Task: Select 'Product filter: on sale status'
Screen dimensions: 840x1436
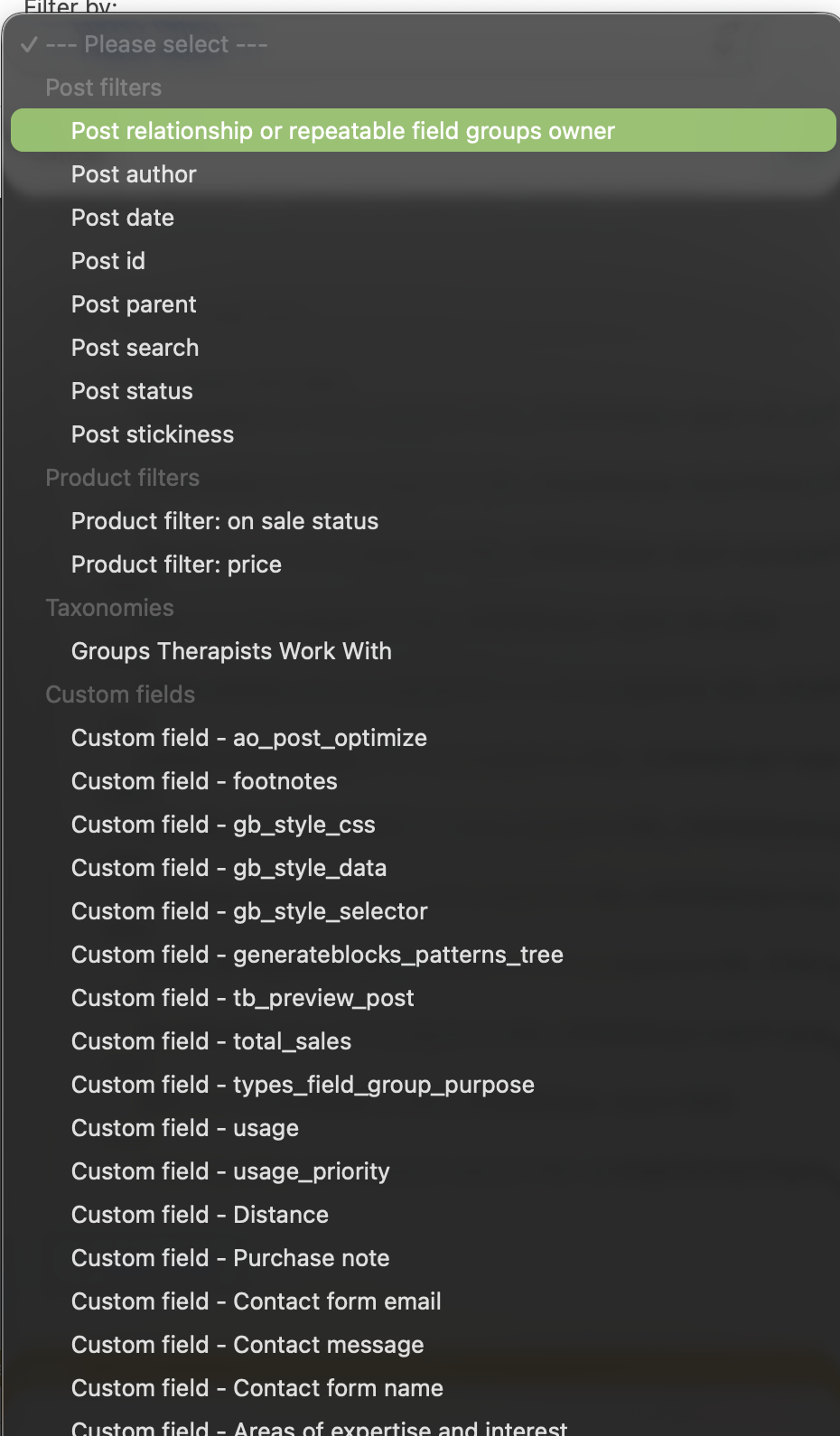Action: [225, 521]
